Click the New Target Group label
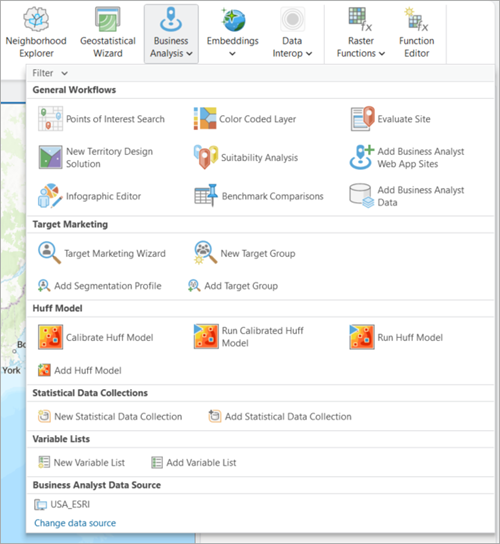500x544 pixels. point(258,253)
